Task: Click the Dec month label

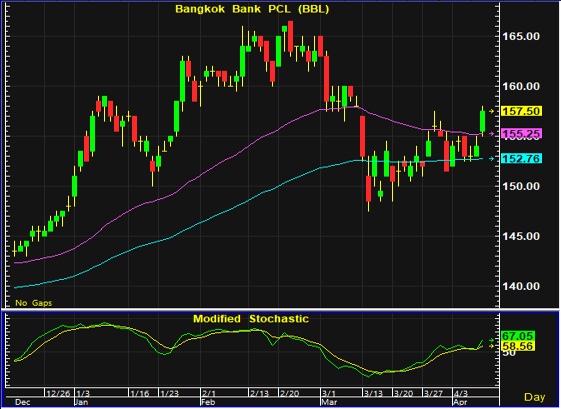Action: pos(23,402)
